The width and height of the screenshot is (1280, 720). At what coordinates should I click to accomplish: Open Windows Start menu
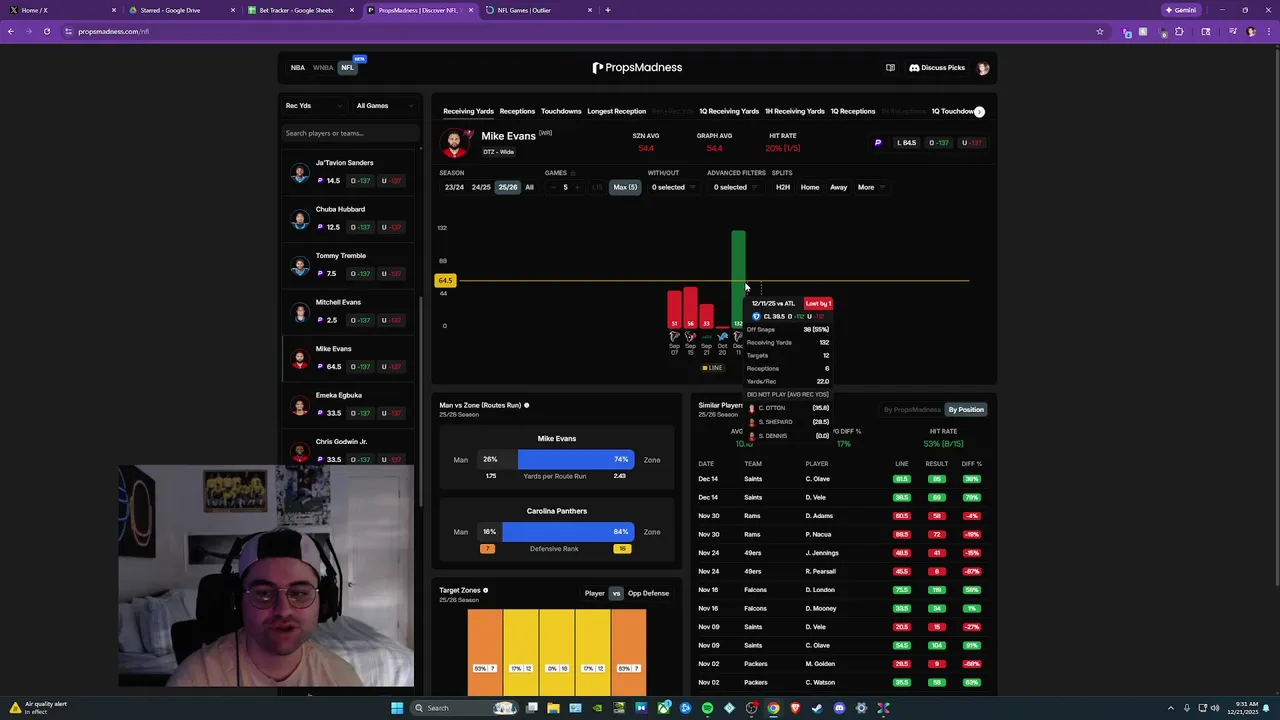[397, 708]
